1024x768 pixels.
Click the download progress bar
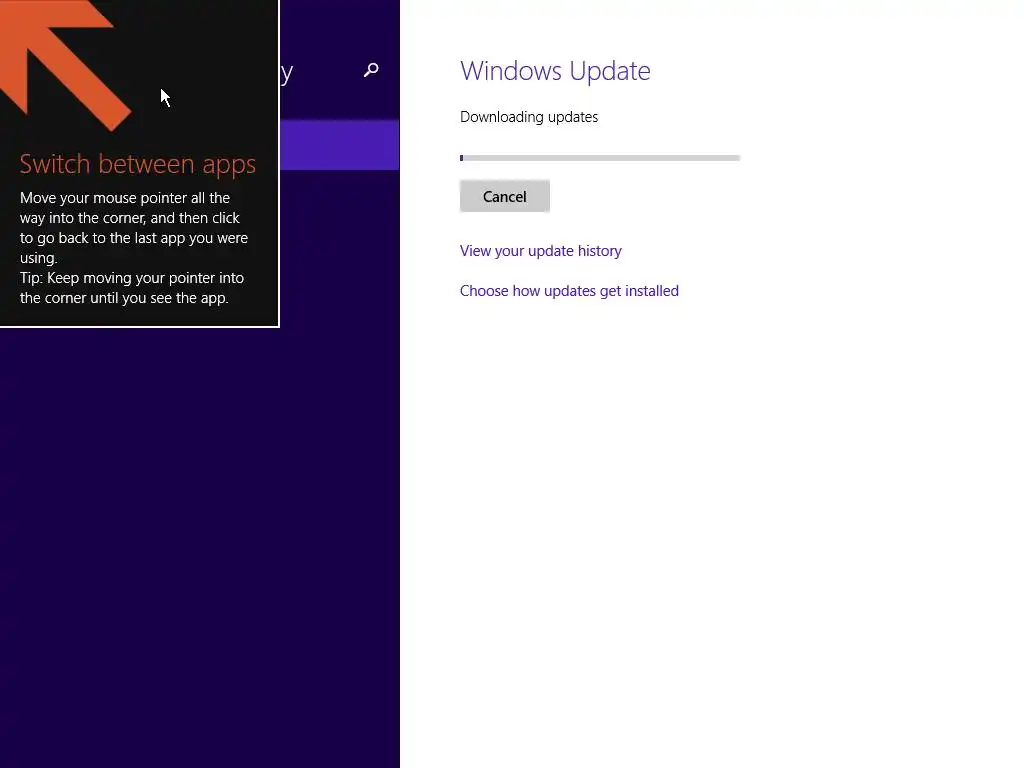click(x=600, y=158)
